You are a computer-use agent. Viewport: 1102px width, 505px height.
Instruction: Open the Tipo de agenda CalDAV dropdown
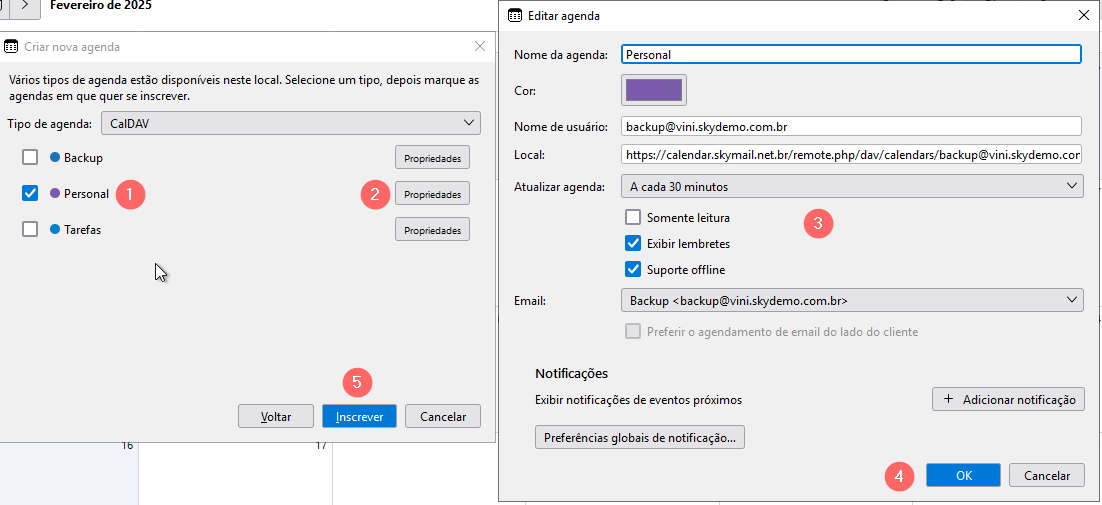tap(291, 123)
